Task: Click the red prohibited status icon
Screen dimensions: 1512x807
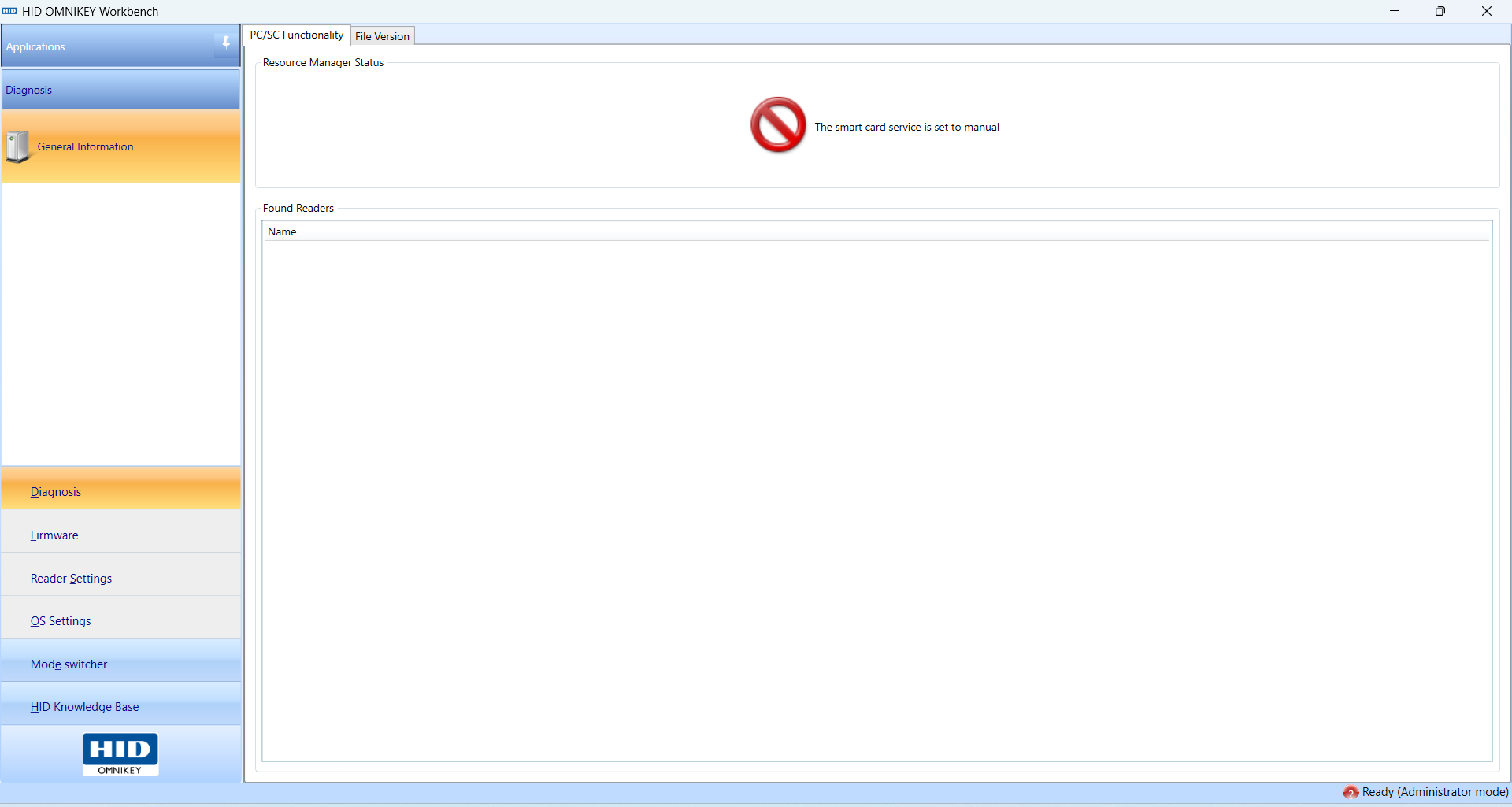Action: [x=778, y=124]
